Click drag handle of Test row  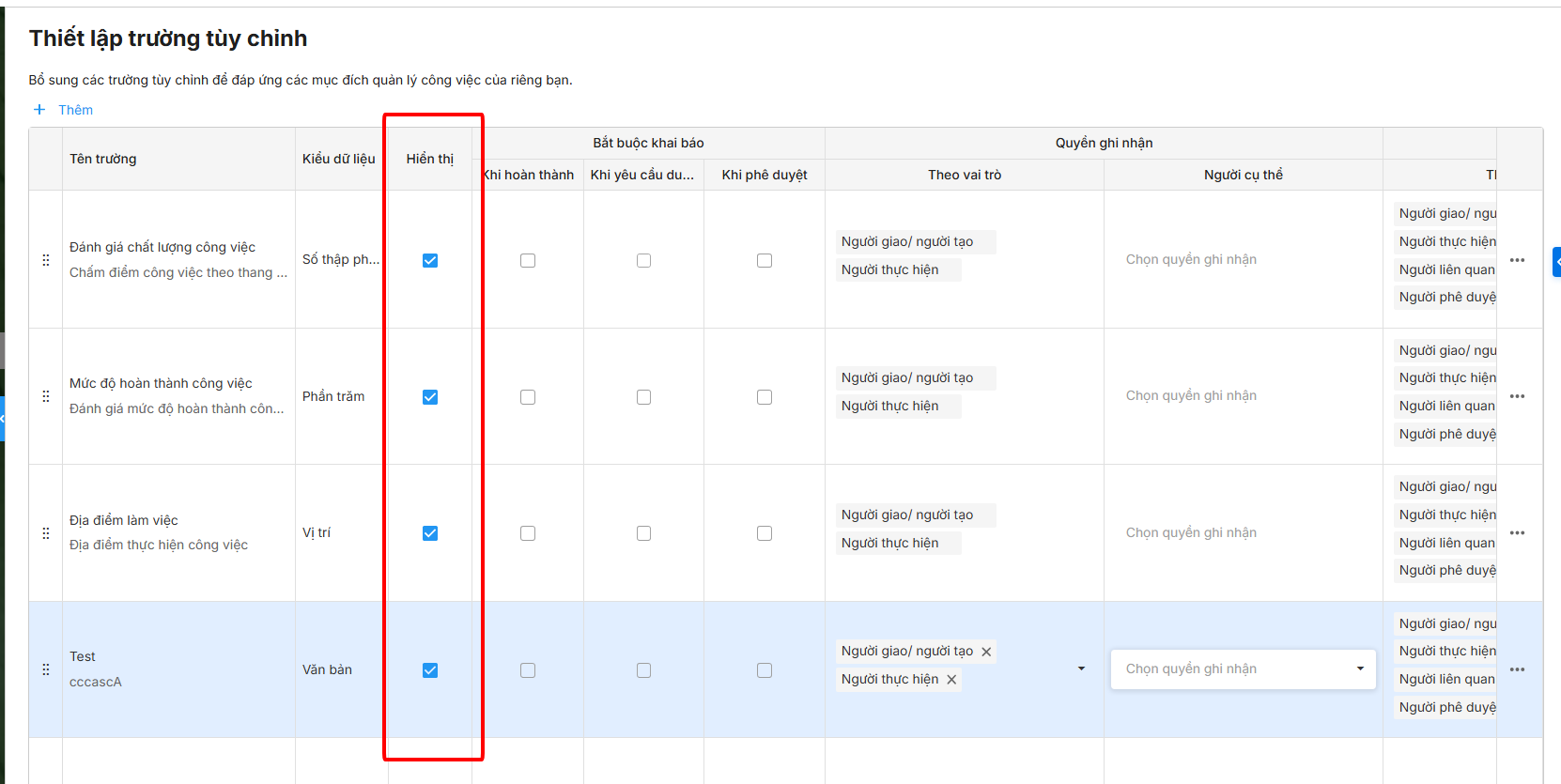[x=46, y=670]
